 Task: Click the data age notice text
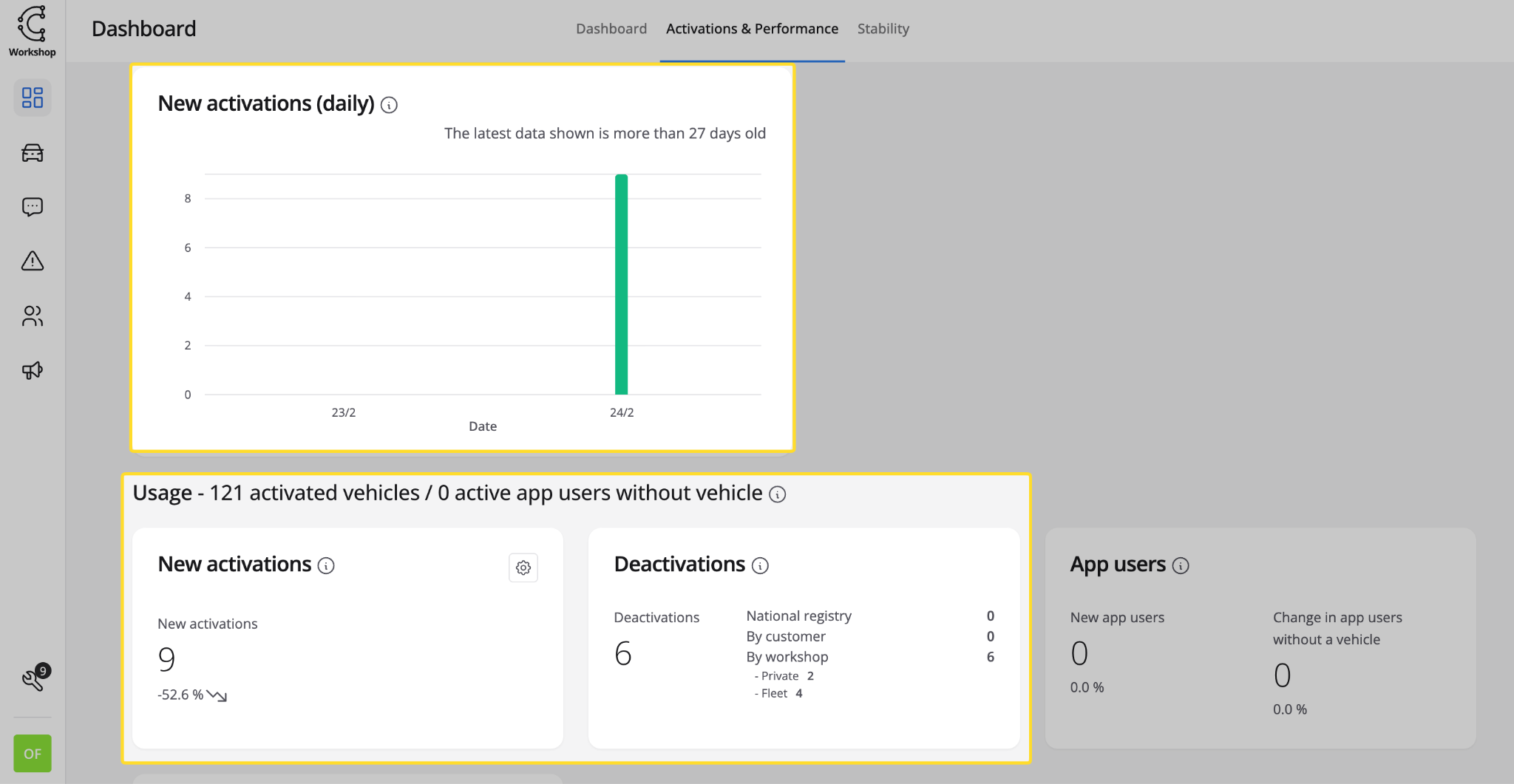click(x=605, y=134)
